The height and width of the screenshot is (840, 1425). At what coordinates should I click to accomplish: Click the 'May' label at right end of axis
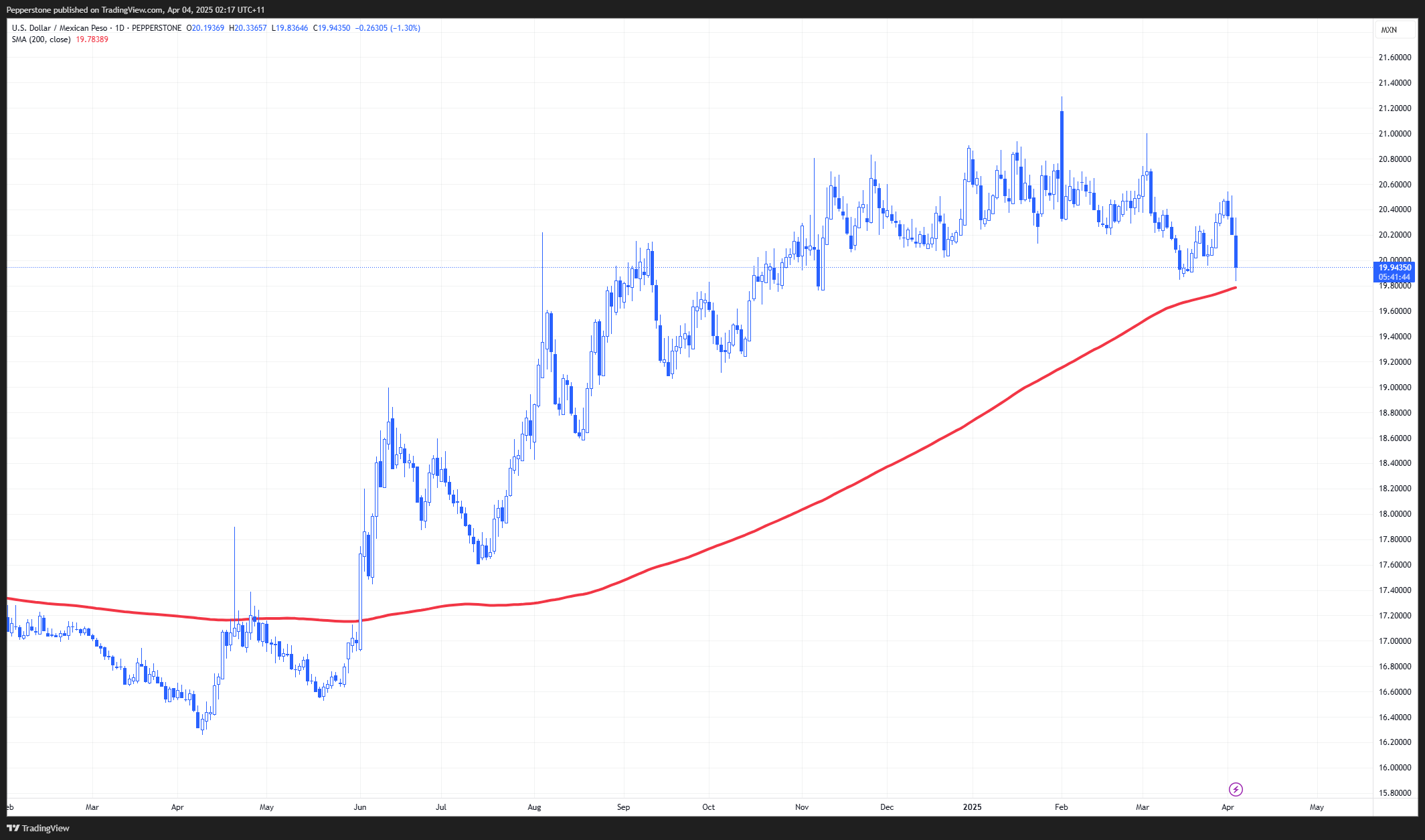coord(1317,807)
